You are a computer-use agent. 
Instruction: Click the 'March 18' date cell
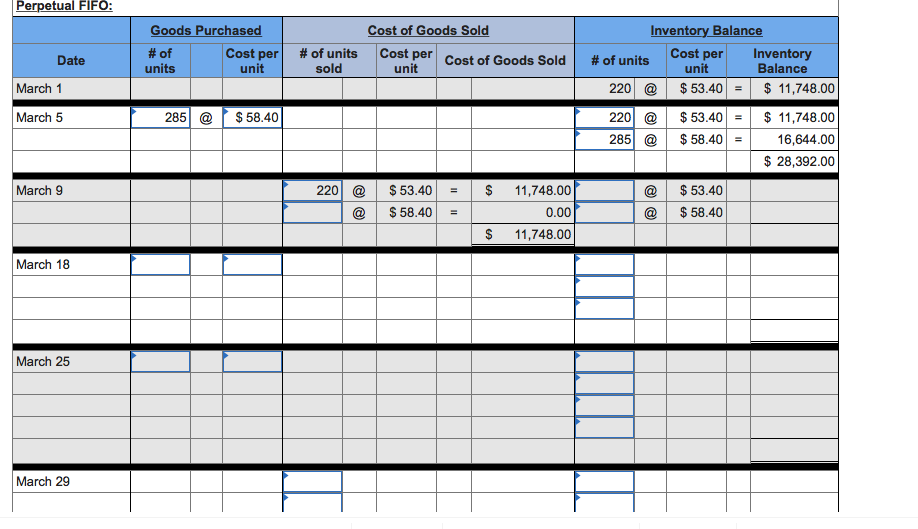tap(71, 264)
